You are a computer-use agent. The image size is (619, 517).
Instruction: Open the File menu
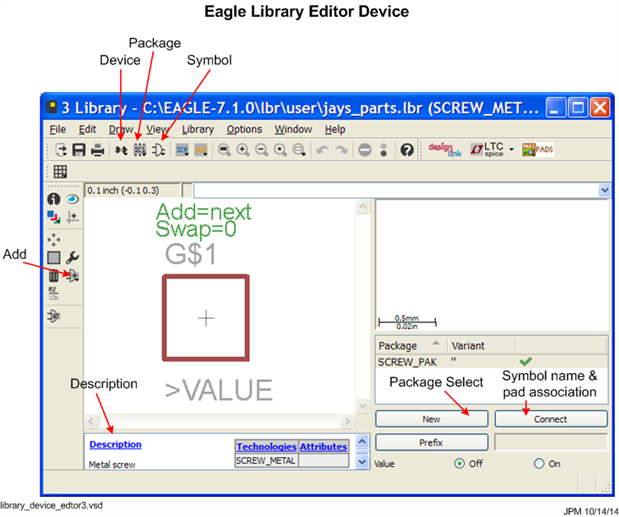58,129
